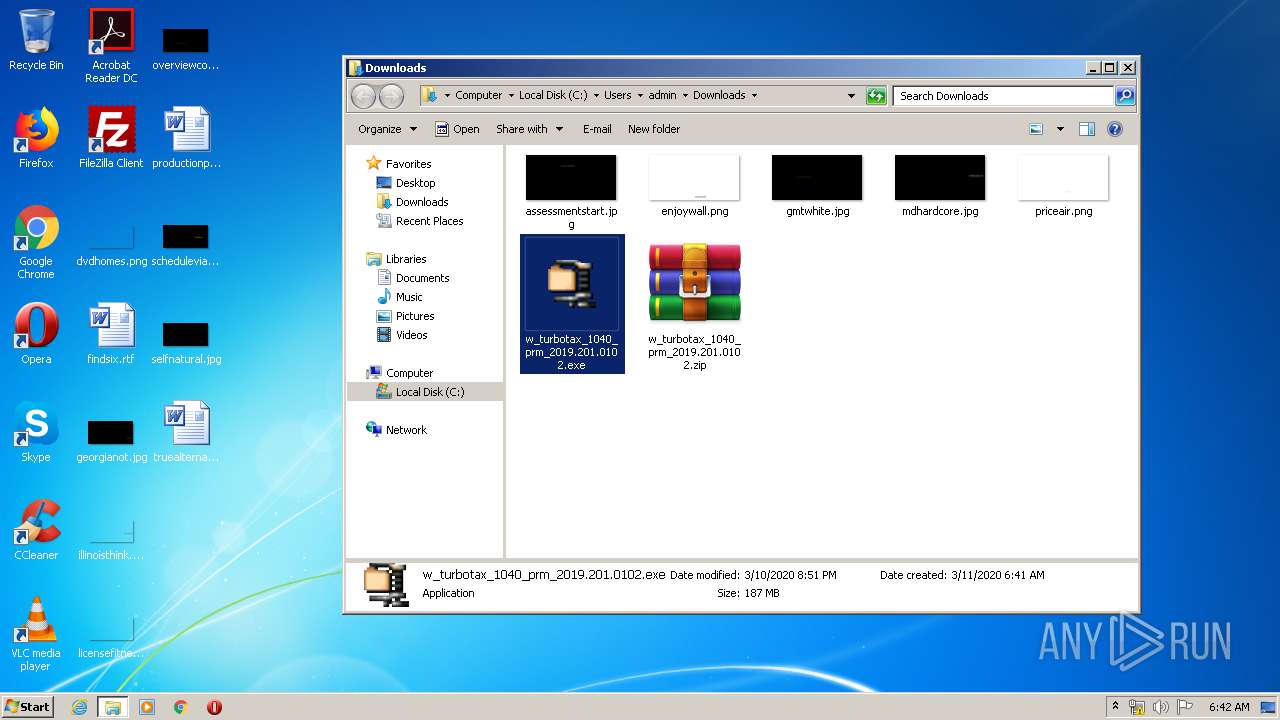The width and height of the screenshot is (1280, 720).
Task: Click the change view icon
Action: (1036, 129)
